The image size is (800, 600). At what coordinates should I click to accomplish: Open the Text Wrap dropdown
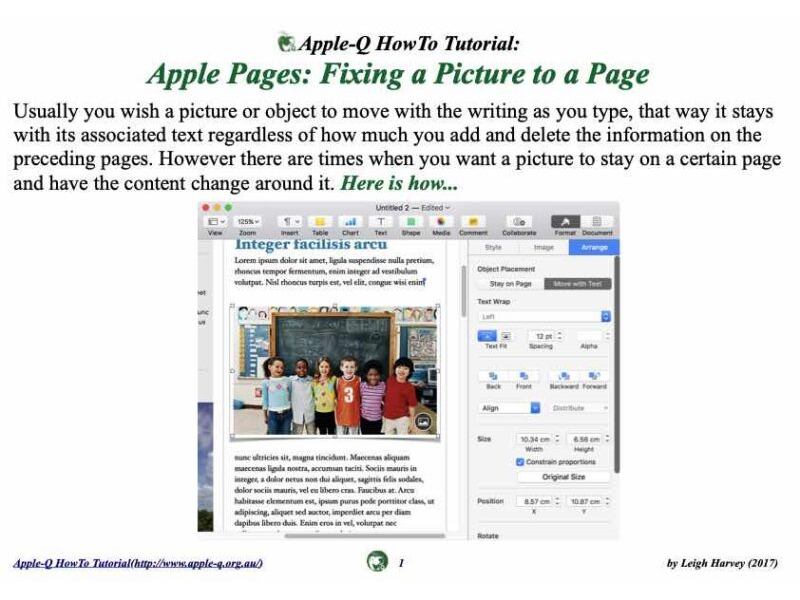544,316
